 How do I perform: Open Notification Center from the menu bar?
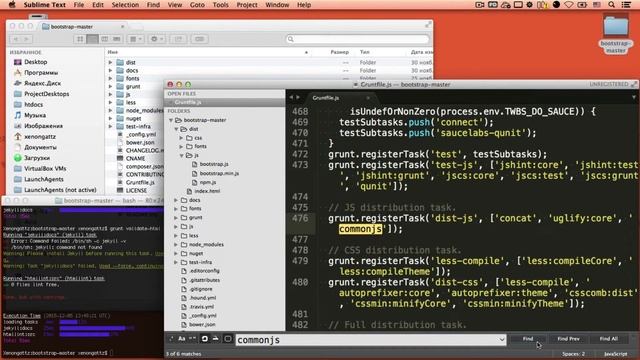(x=626, y=5)
